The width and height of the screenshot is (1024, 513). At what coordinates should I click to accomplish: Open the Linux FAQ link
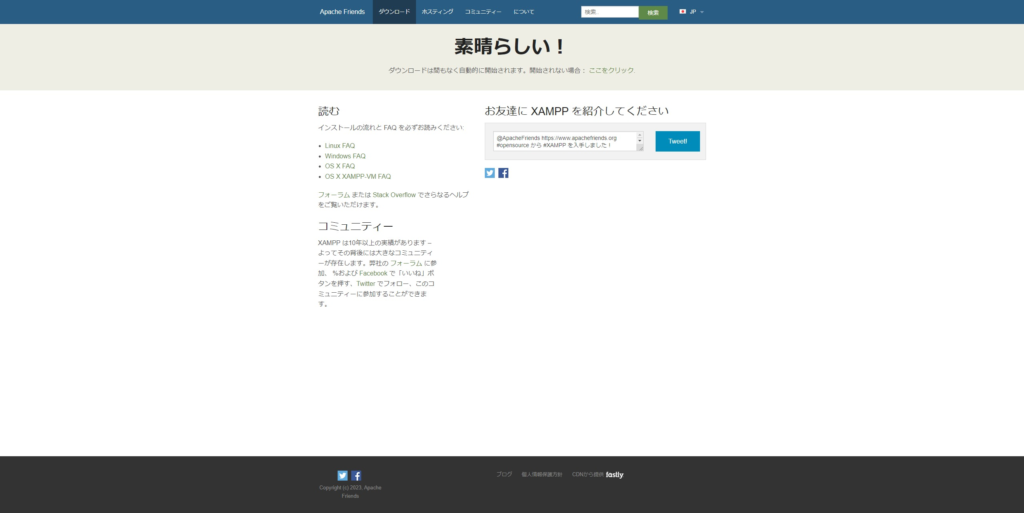click(340, 146)
